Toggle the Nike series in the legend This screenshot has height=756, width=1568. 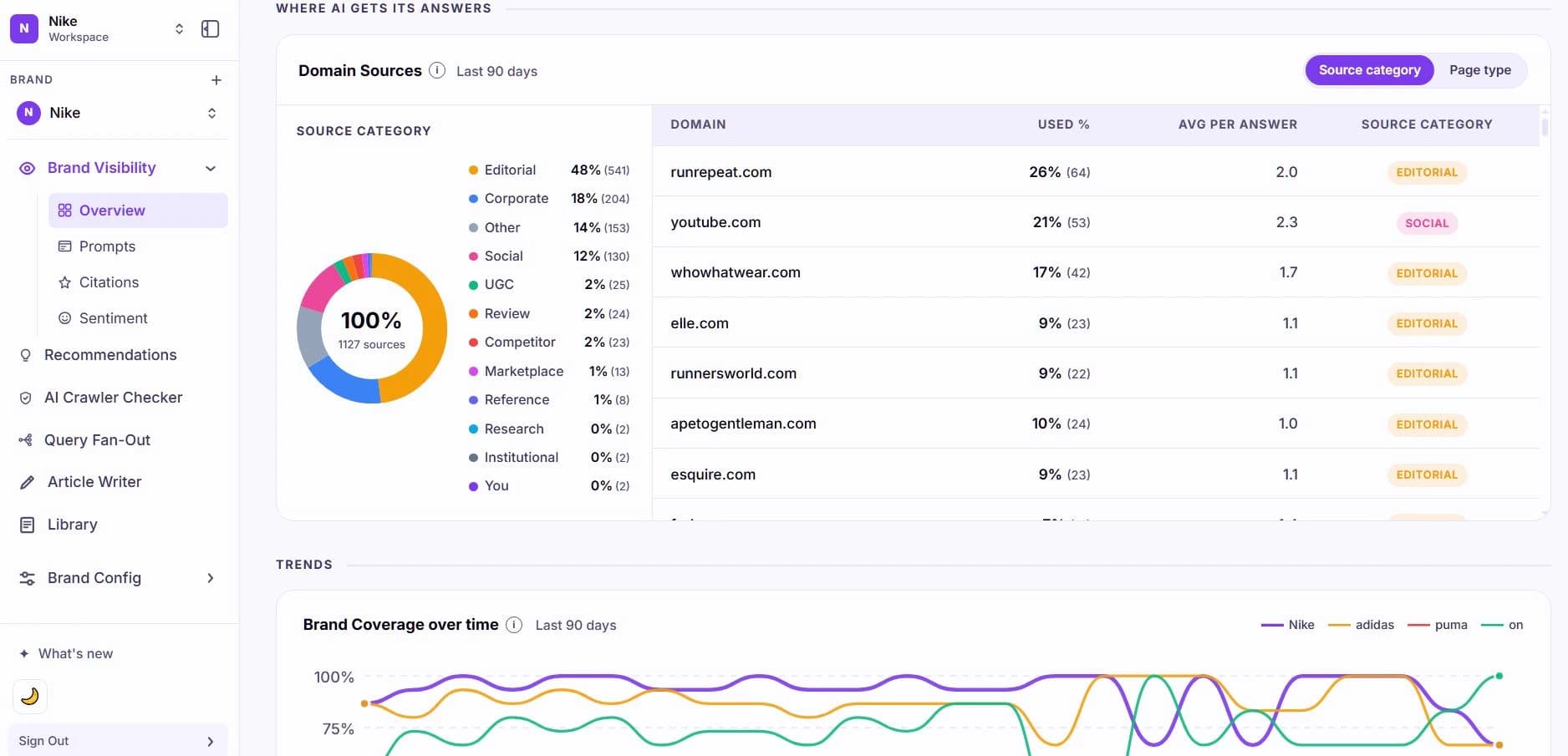click(1287, 625)
